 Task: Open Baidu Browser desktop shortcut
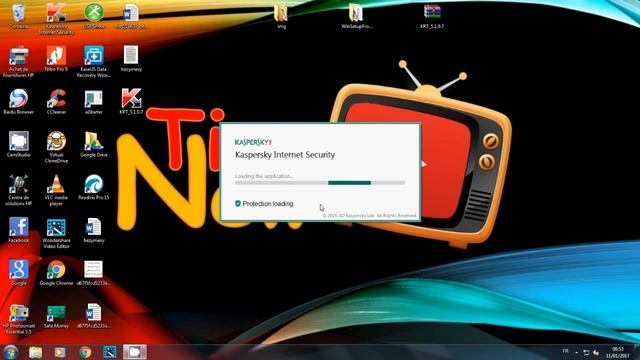(x=18, y=101)
